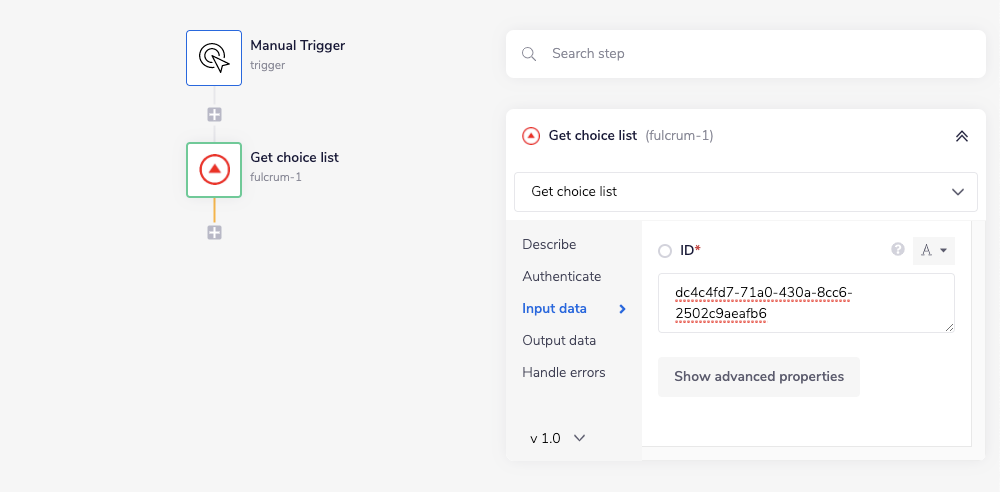This screenshot has height=492, width=1000.
Task: Click the Fulcrum logo in panel header
Action: (531, 136)
